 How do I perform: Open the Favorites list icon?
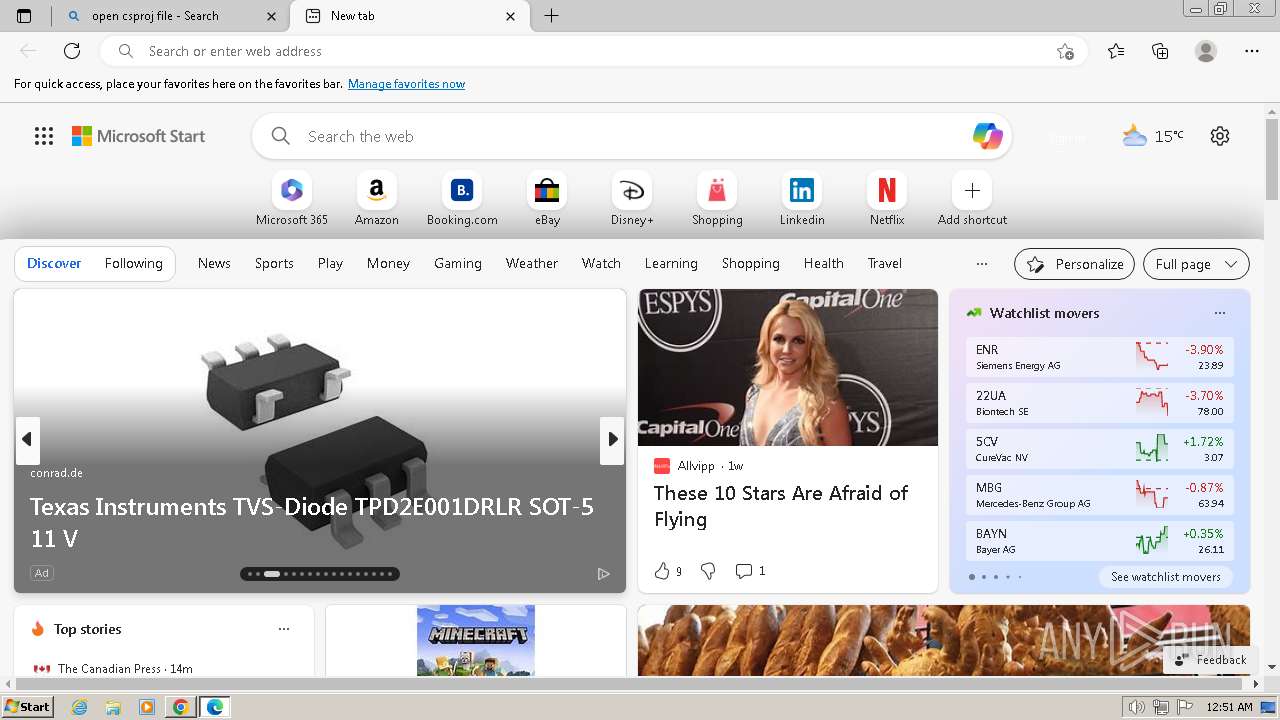[x=1116, y=51]
